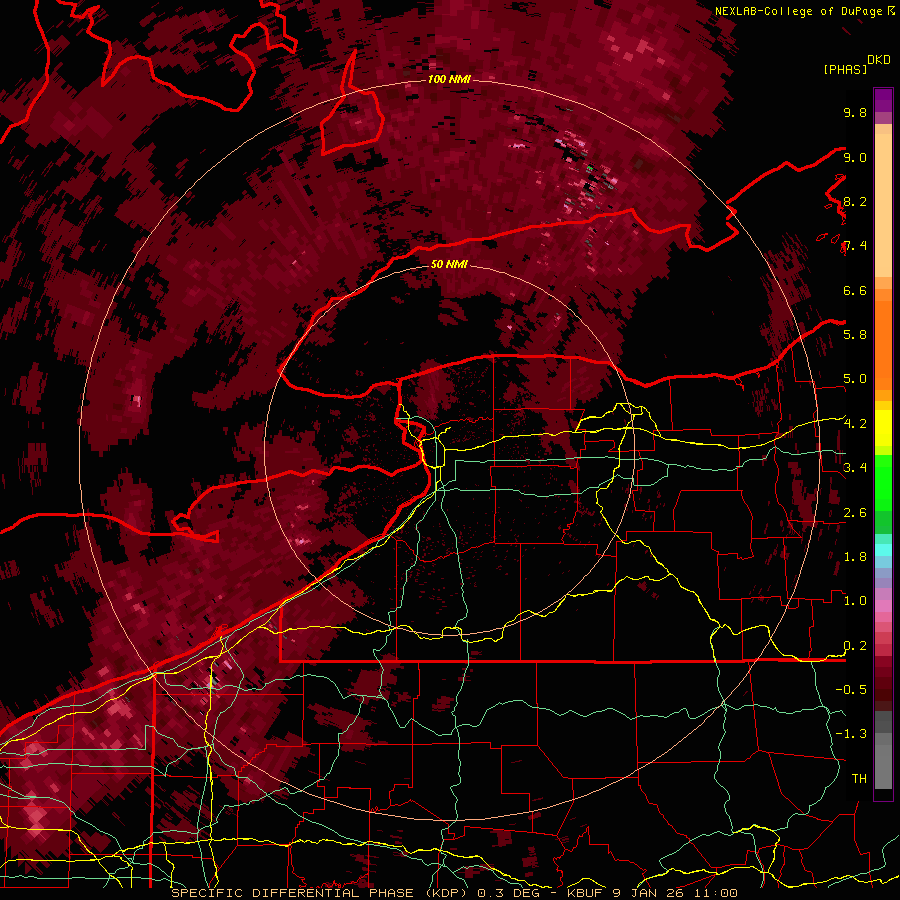Click the 6.6 scale label
Image resolution: width=900 pixels, height=900 pixels.
(855, 290)
